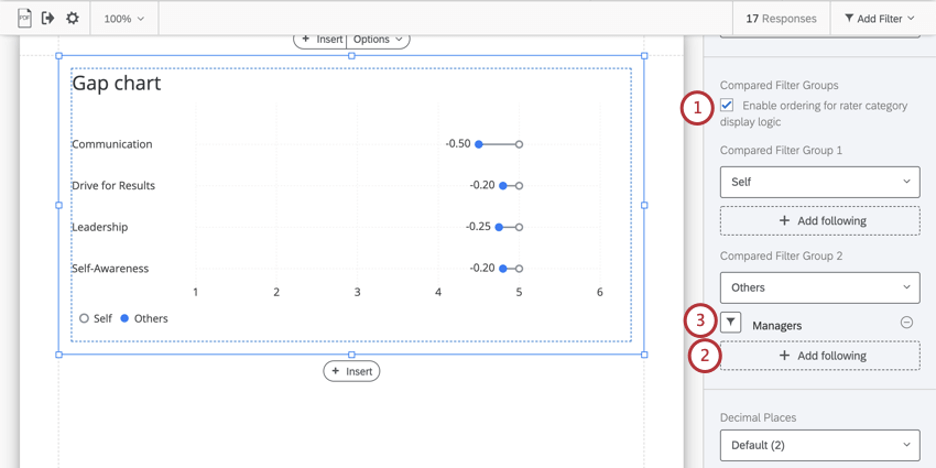Open the 100% zoom dropdown
The height and width of the screenshot is (468, 936).
(124, 19)
